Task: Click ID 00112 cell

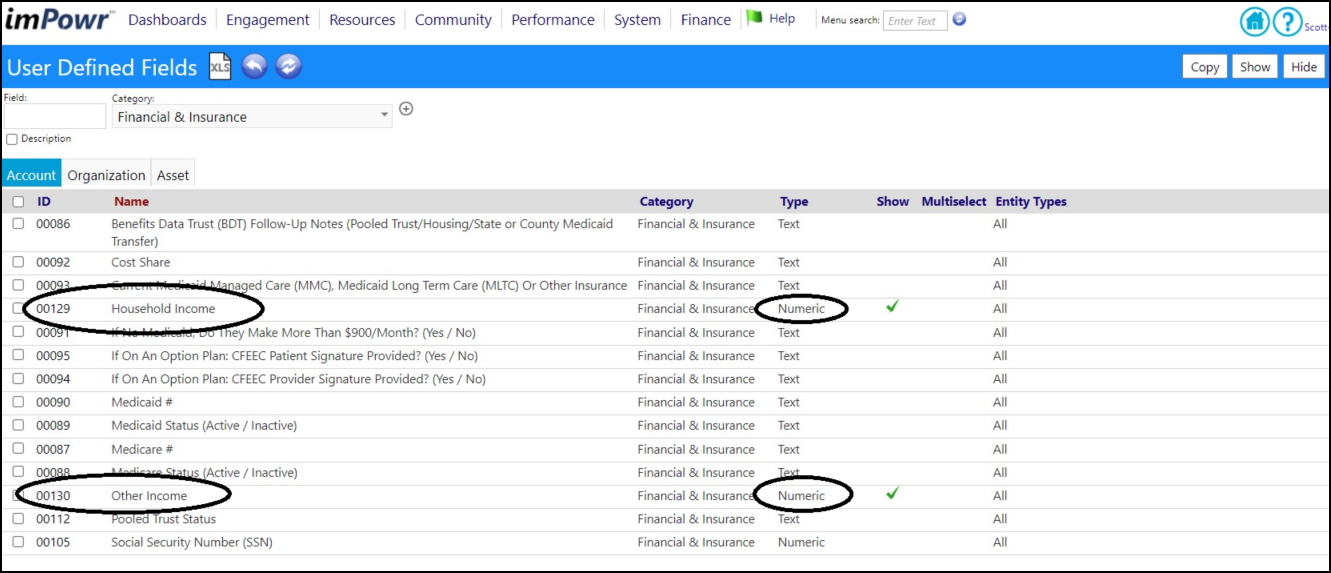Action: [x=53, y=519]
